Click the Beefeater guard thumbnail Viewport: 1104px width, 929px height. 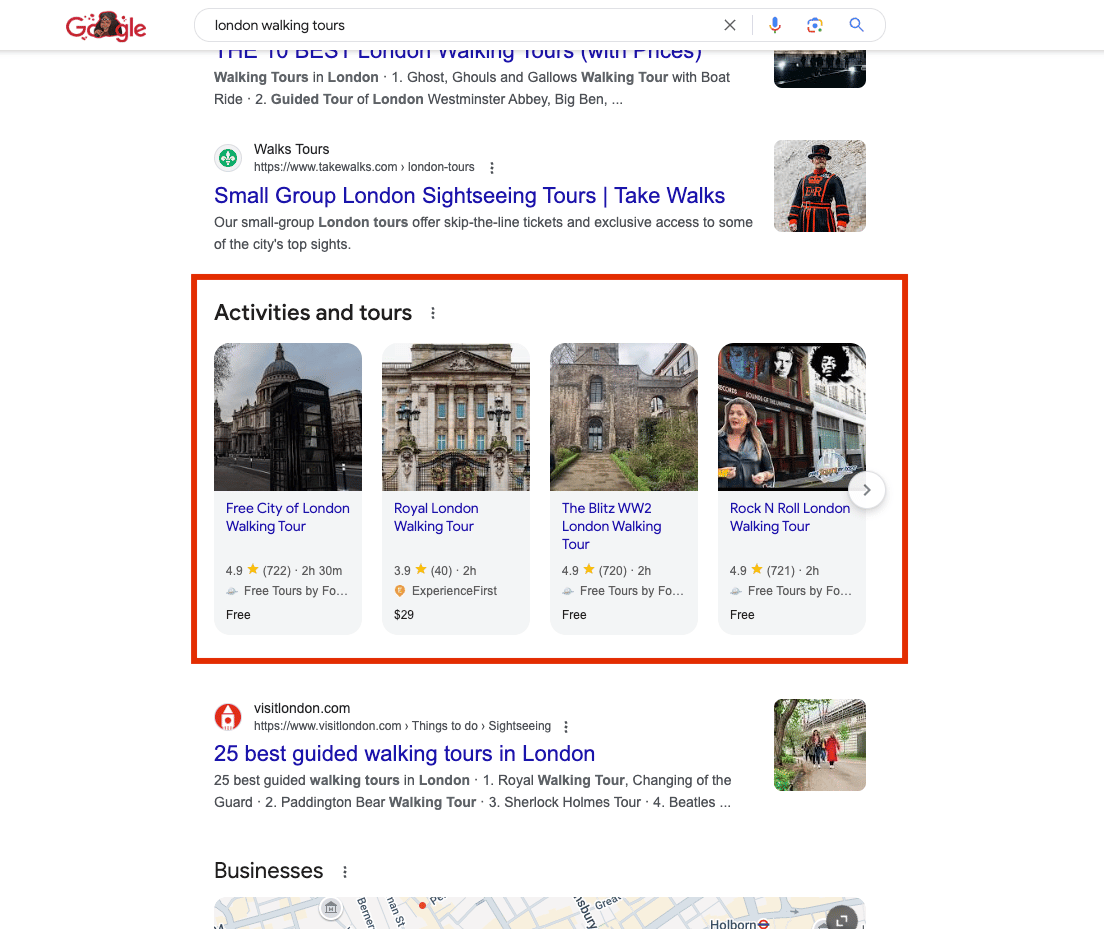click(x=820, y=186)
